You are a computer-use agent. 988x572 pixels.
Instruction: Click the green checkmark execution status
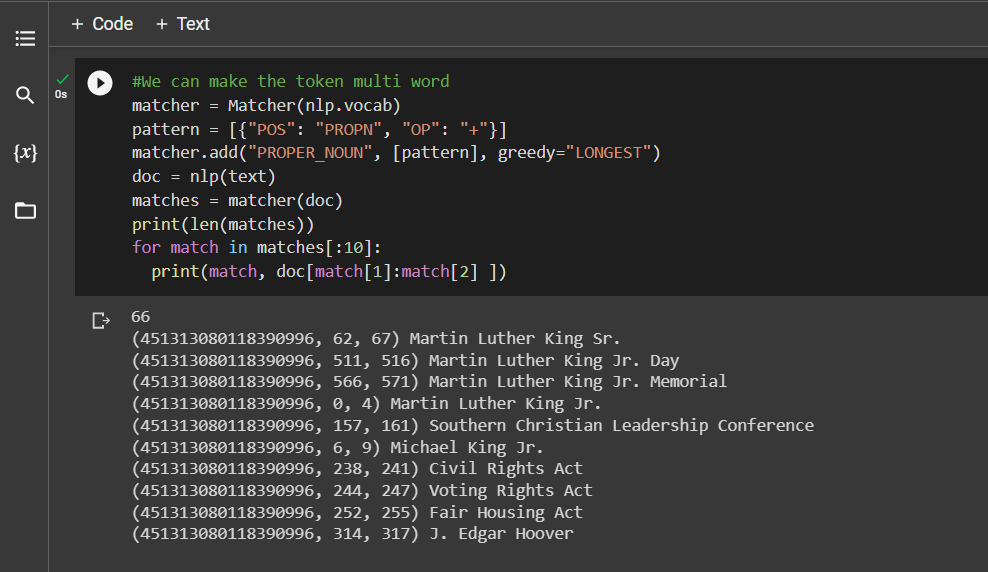click(x=62, y=79)
